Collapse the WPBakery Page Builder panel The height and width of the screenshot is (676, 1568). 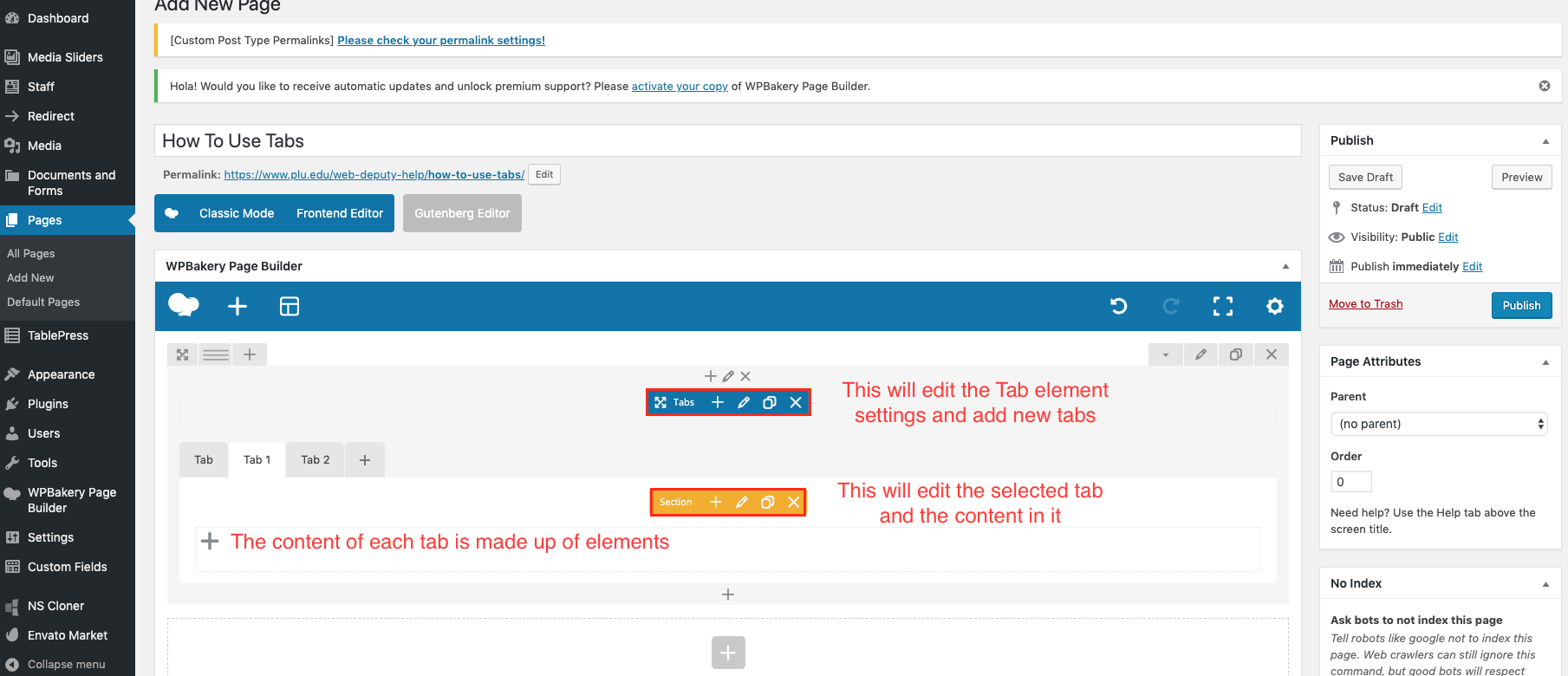(1285, 266)
